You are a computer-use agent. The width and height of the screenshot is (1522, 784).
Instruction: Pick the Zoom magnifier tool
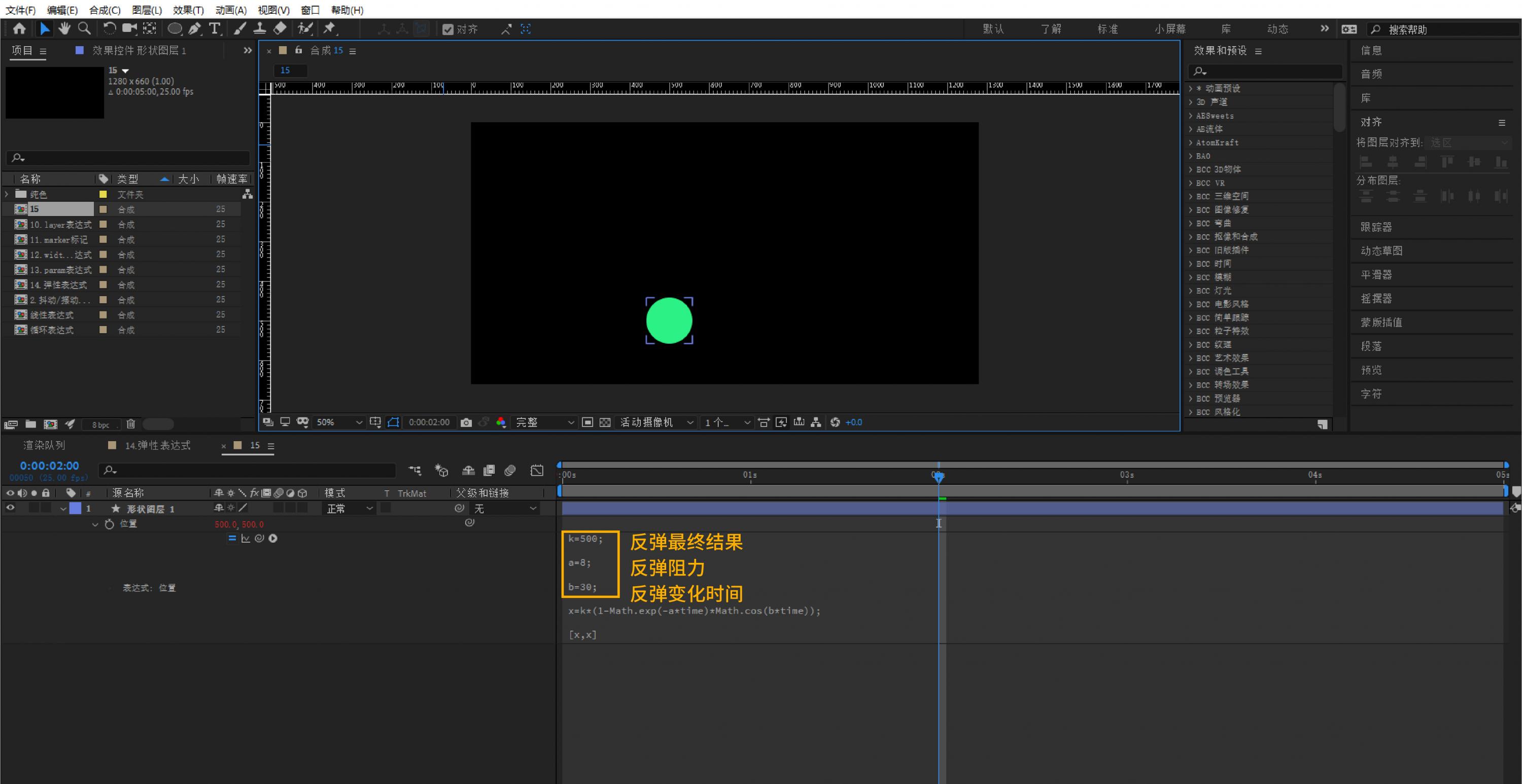85,28
